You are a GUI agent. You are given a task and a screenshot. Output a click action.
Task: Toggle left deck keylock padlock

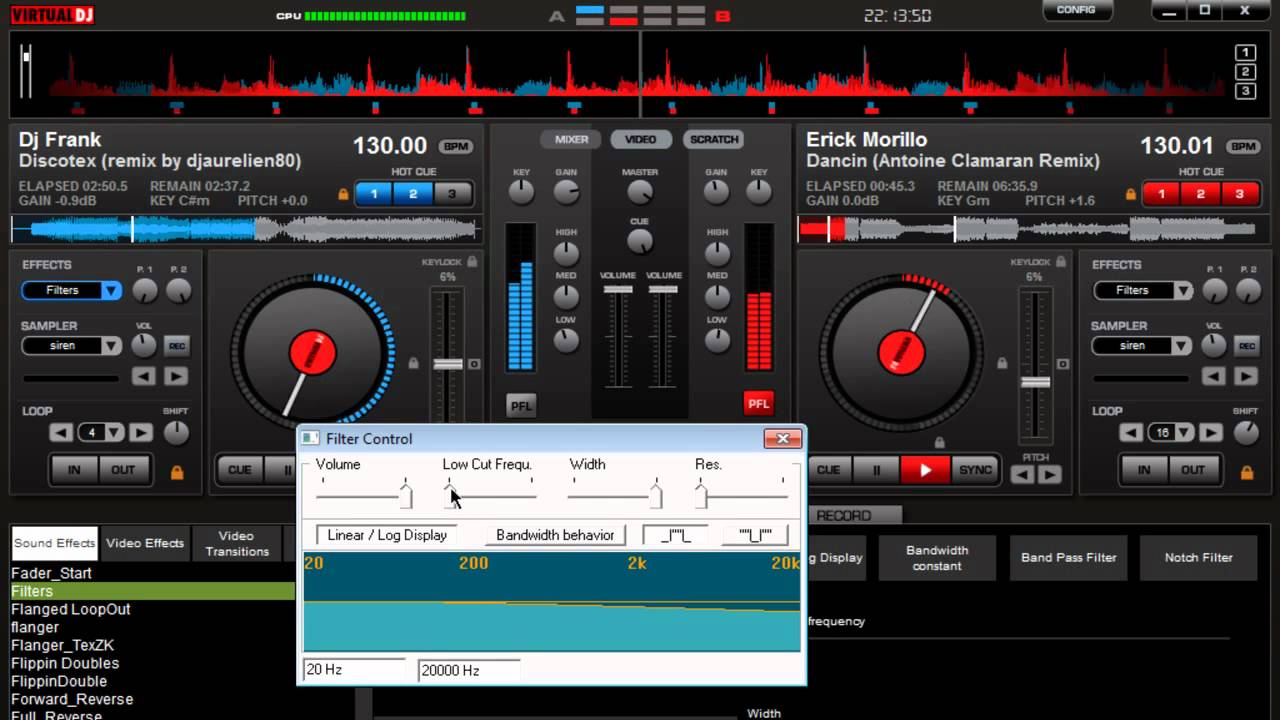tap(471, 262)
